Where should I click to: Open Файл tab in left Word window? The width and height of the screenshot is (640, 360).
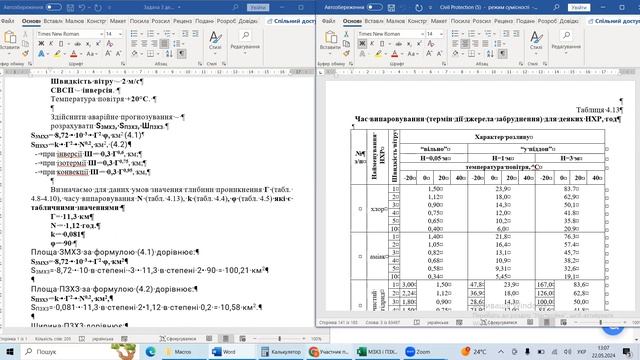(7, 21)
